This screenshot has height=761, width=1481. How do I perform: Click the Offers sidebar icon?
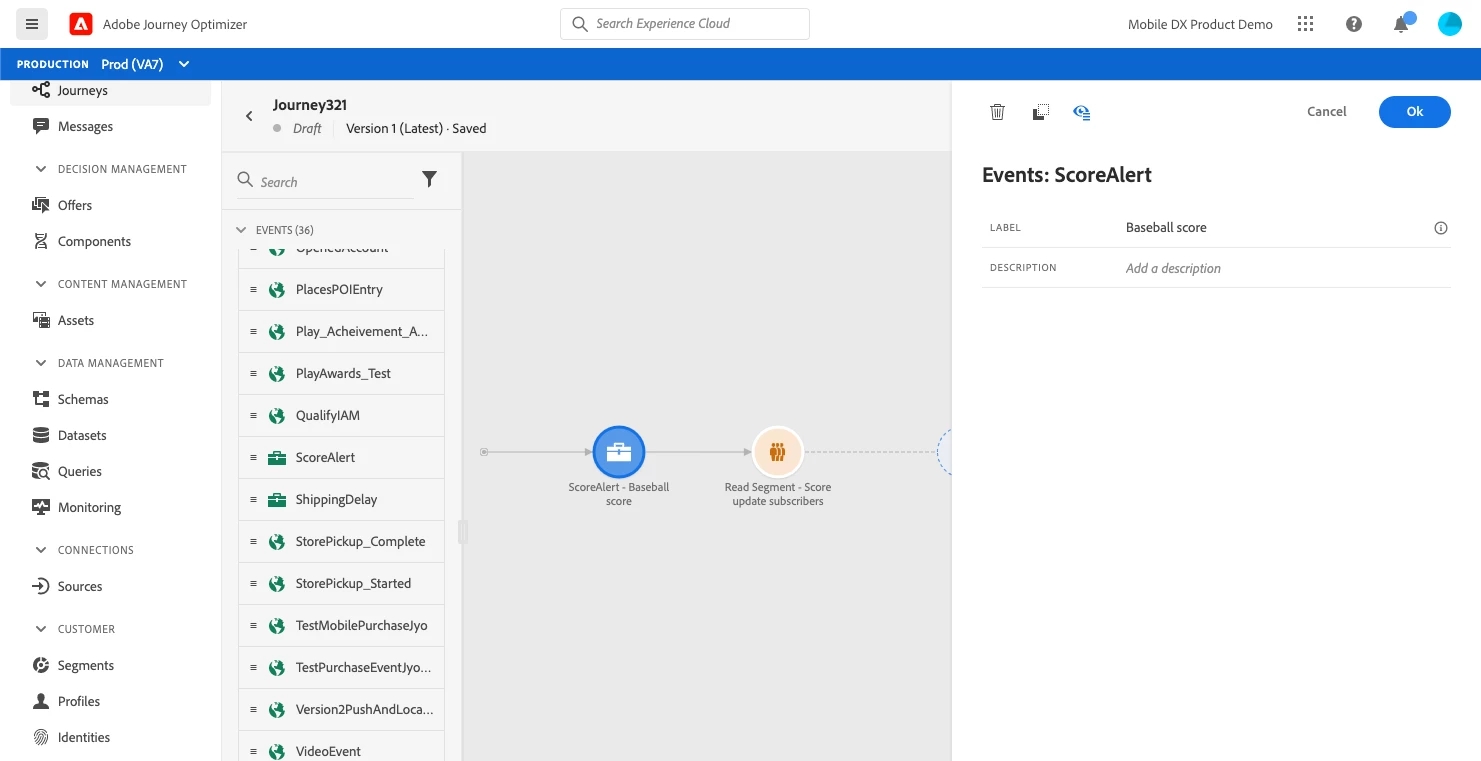(x=41, y=205)
